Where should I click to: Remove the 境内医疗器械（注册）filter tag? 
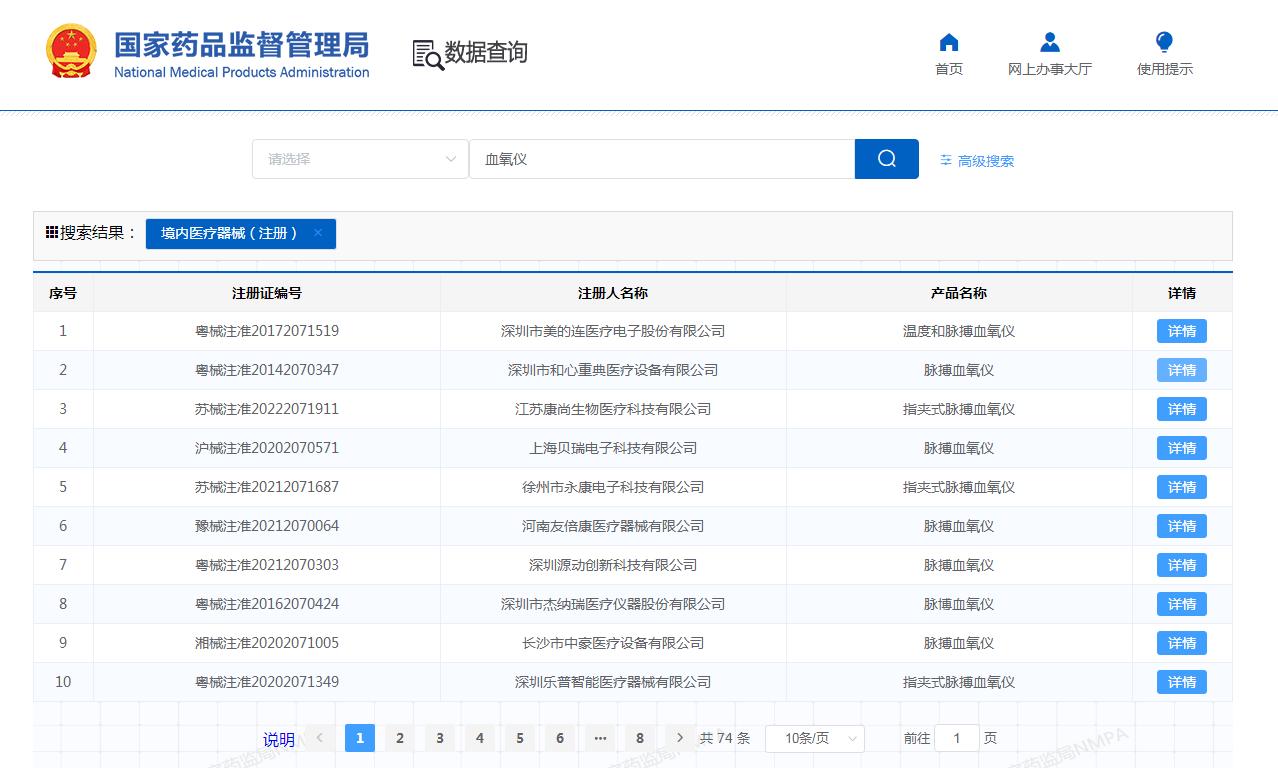318,233
